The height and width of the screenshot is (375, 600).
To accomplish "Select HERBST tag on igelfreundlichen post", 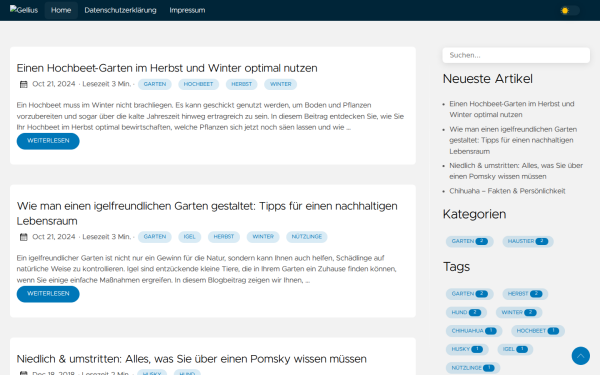I will point(224,237).
